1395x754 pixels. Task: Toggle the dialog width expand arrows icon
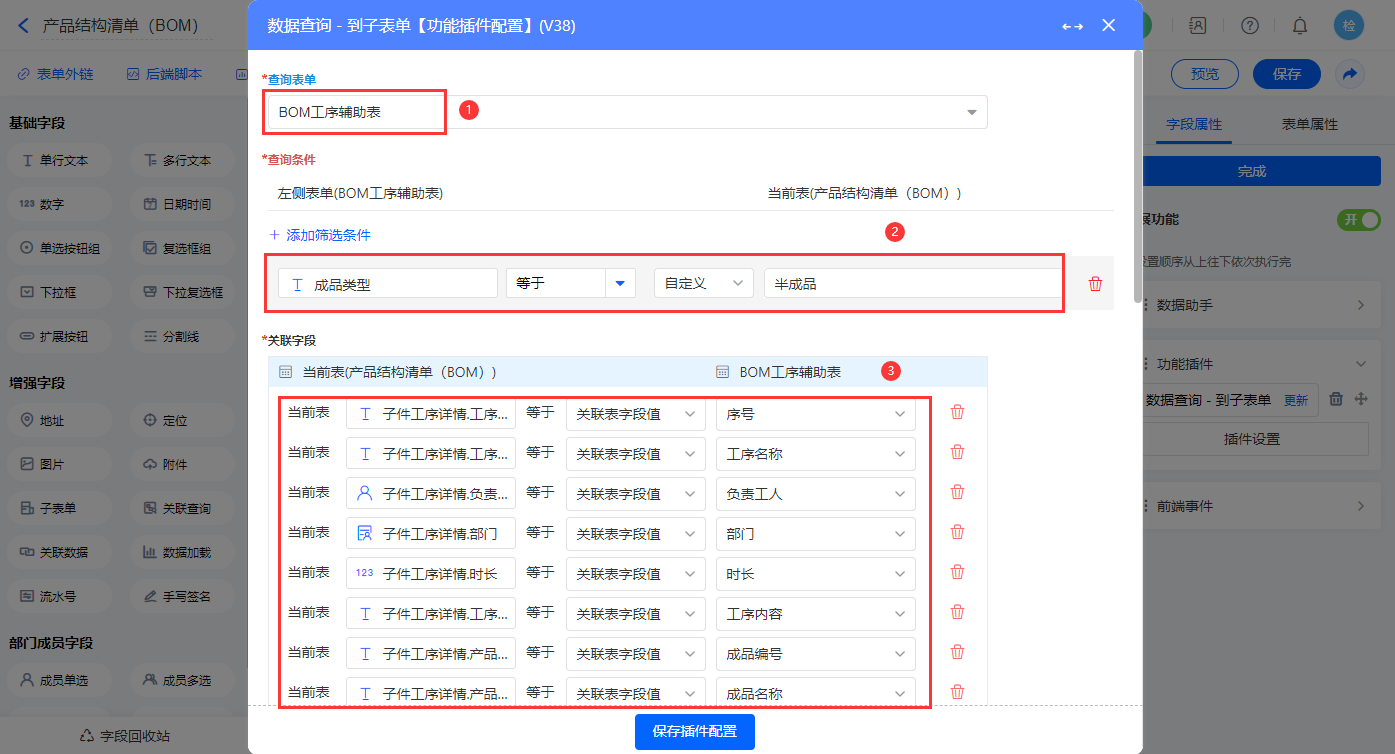pyautogui.click(x=1072, y=26)
